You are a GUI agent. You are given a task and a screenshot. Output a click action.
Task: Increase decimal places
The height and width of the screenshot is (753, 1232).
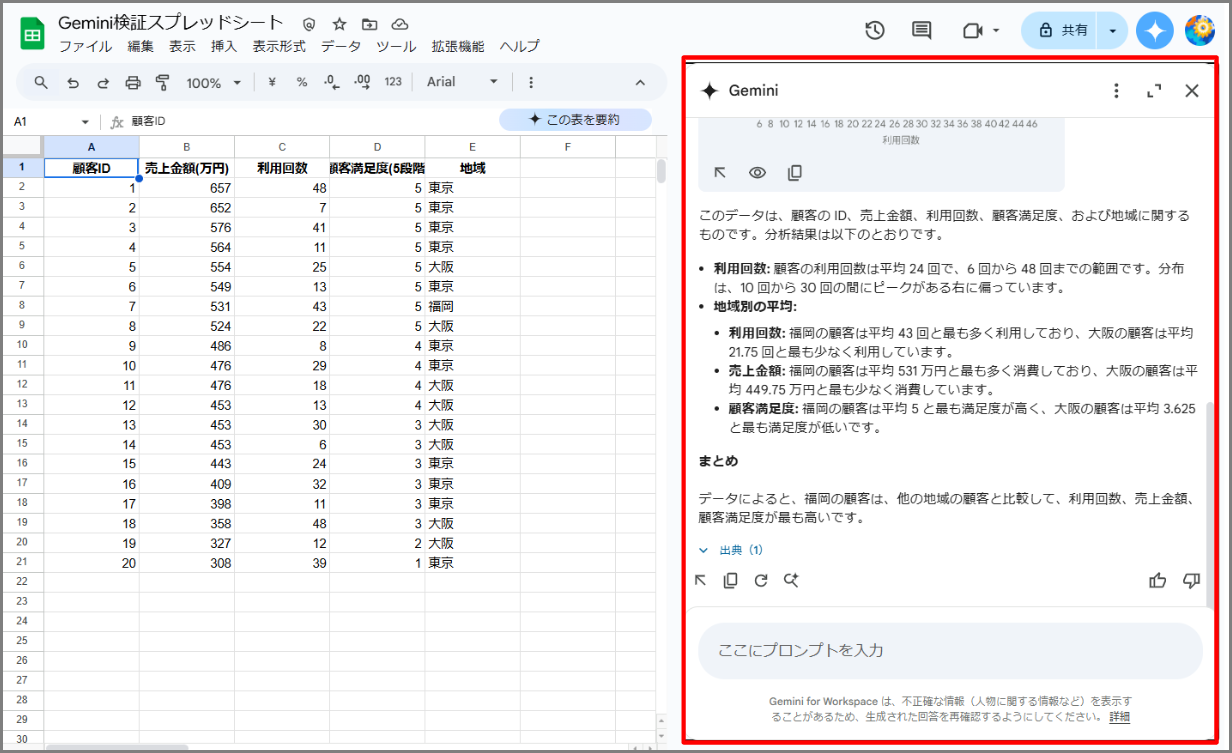click(362, 82)
